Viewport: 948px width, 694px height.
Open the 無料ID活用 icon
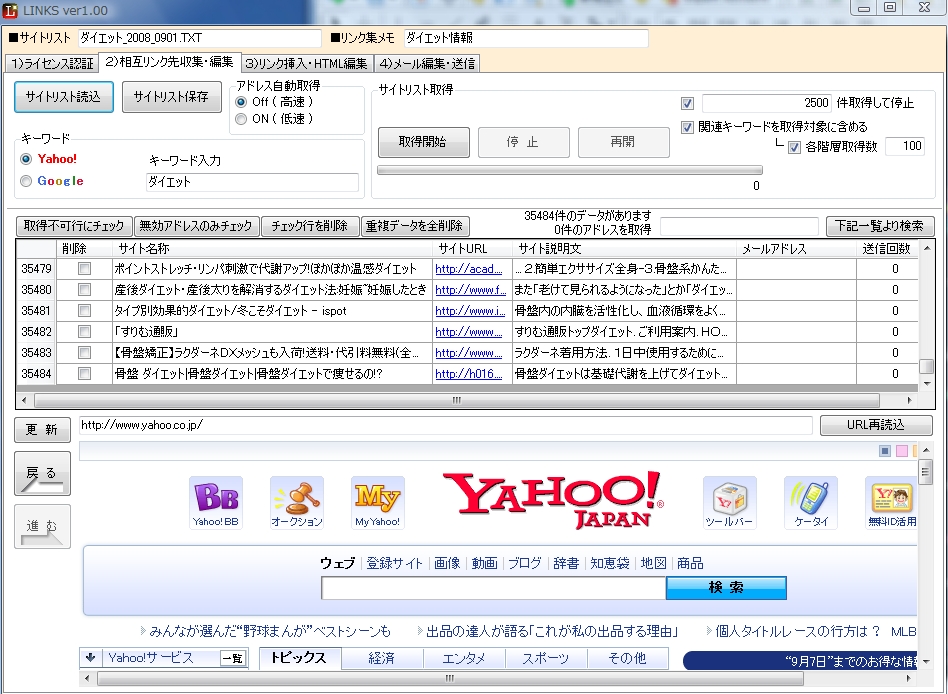pyautogui.click(x=892, y=502)
